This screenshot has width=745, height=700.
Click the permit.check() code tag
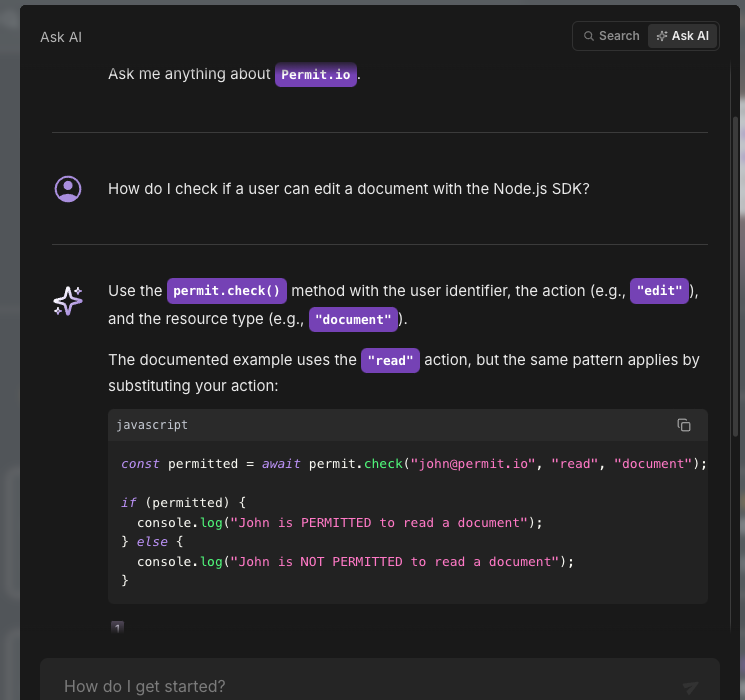click(x=227, y=291)
